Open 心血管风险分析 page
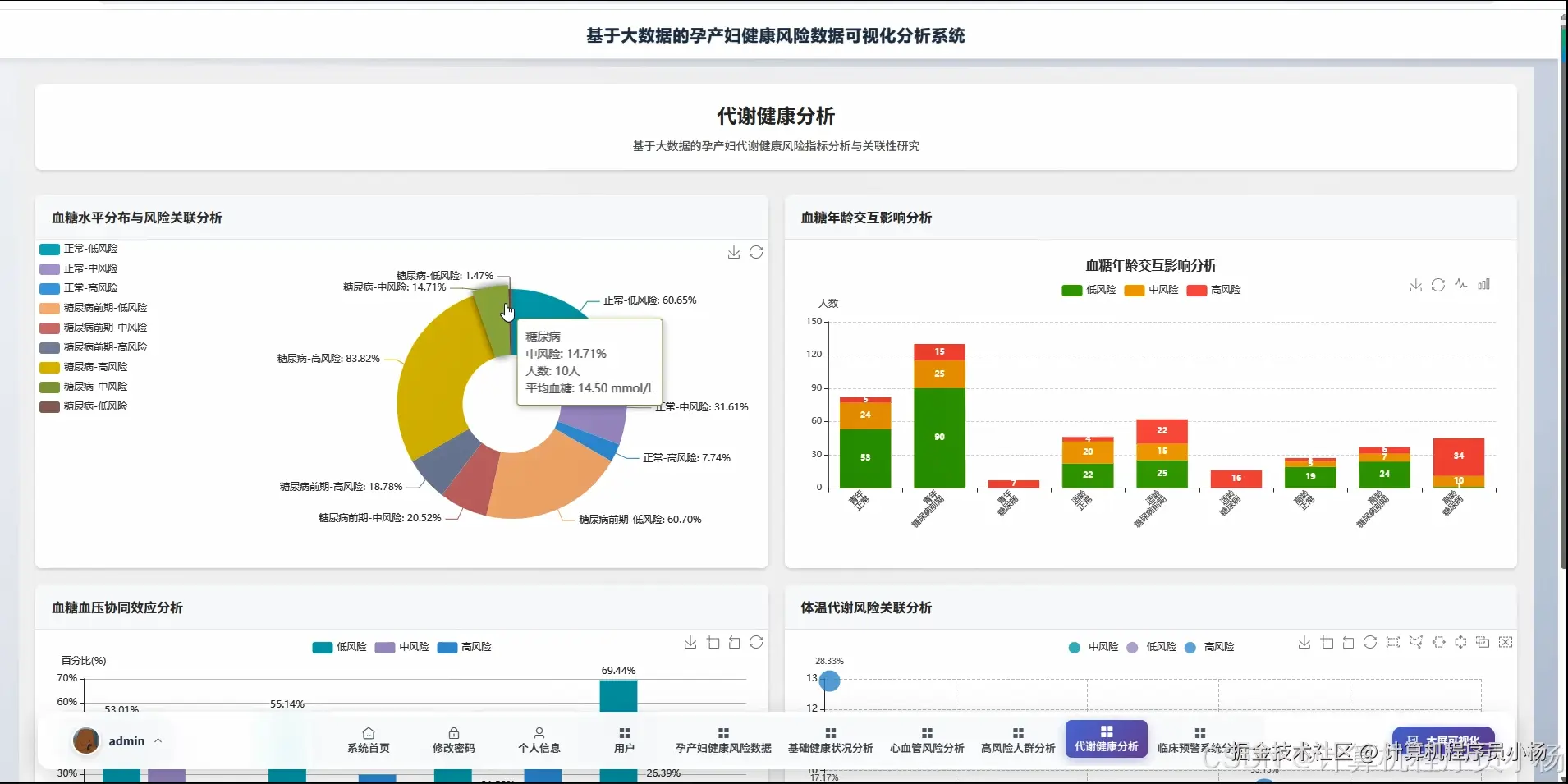Screen dimensions: 1568x784 927,740
